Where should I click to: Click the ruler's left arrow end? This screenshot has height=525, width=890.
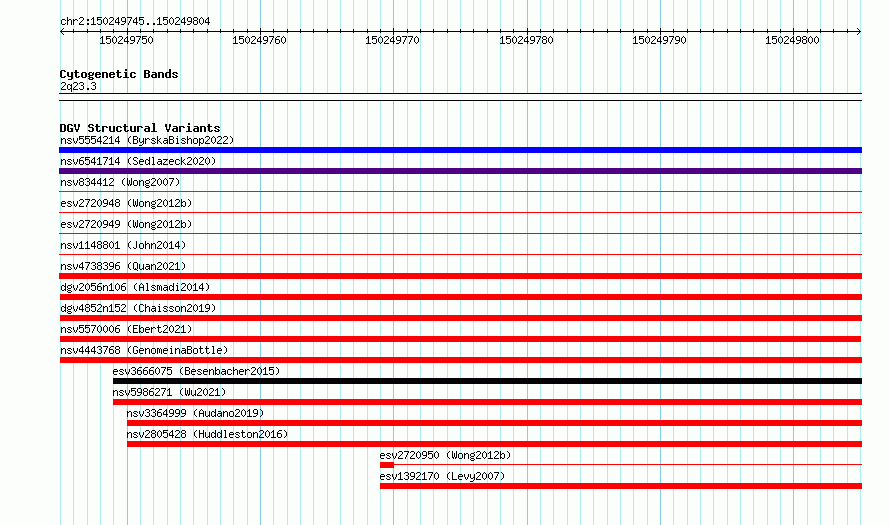pos(62,32)
